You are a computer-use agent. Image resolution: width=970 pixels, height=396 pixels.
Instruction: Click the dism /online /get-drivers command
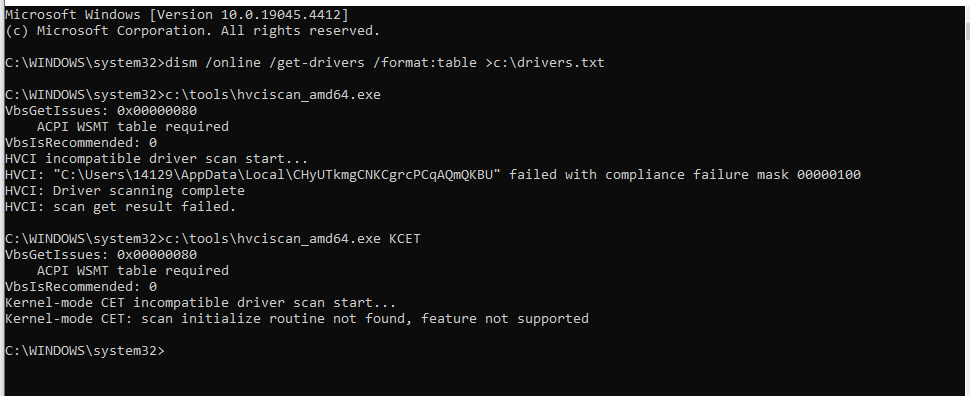318,62
